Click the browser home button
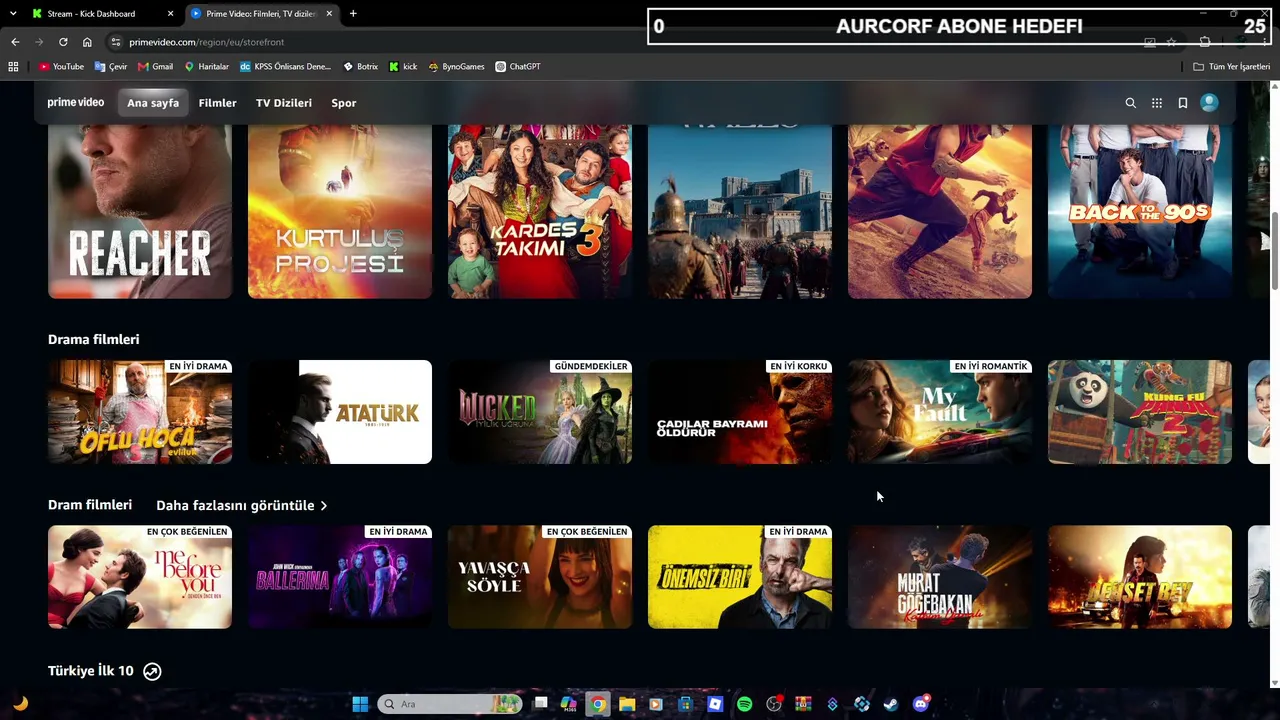This screenshot has width=1280, height=720. pyautogui.click(x=87, y=42)
